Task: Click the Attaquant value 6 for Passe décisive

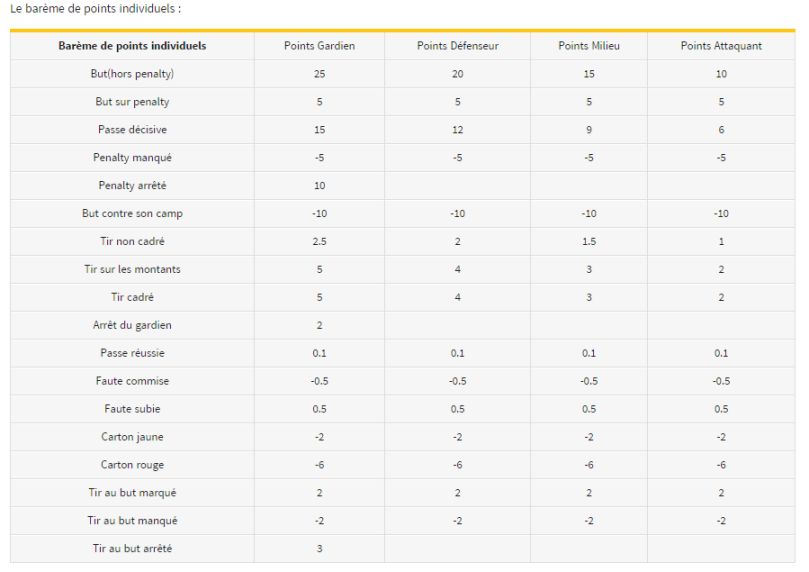Action: click(x=721, y=129)
